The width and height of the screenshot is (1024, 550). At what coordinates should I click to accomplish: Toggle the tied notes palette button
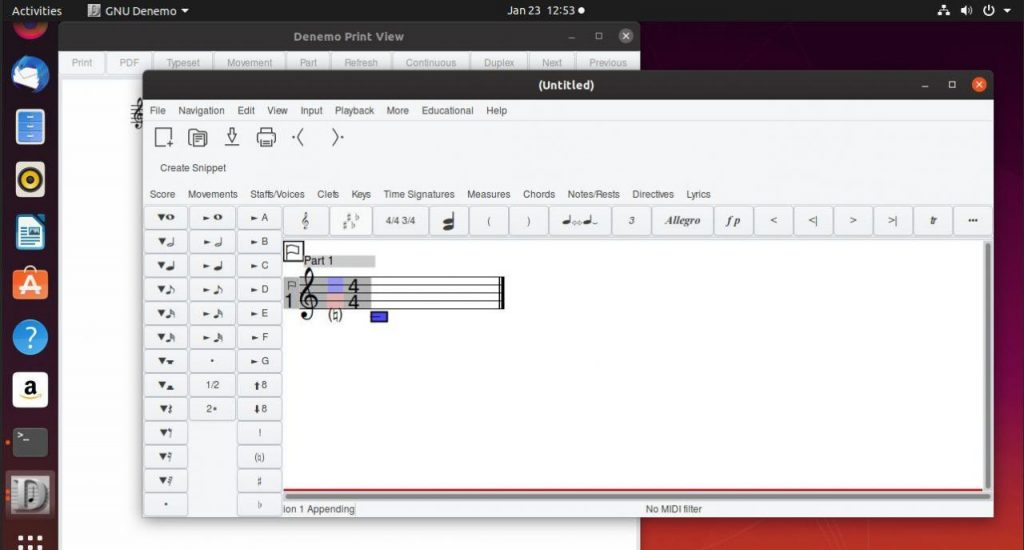coord(580,221)
